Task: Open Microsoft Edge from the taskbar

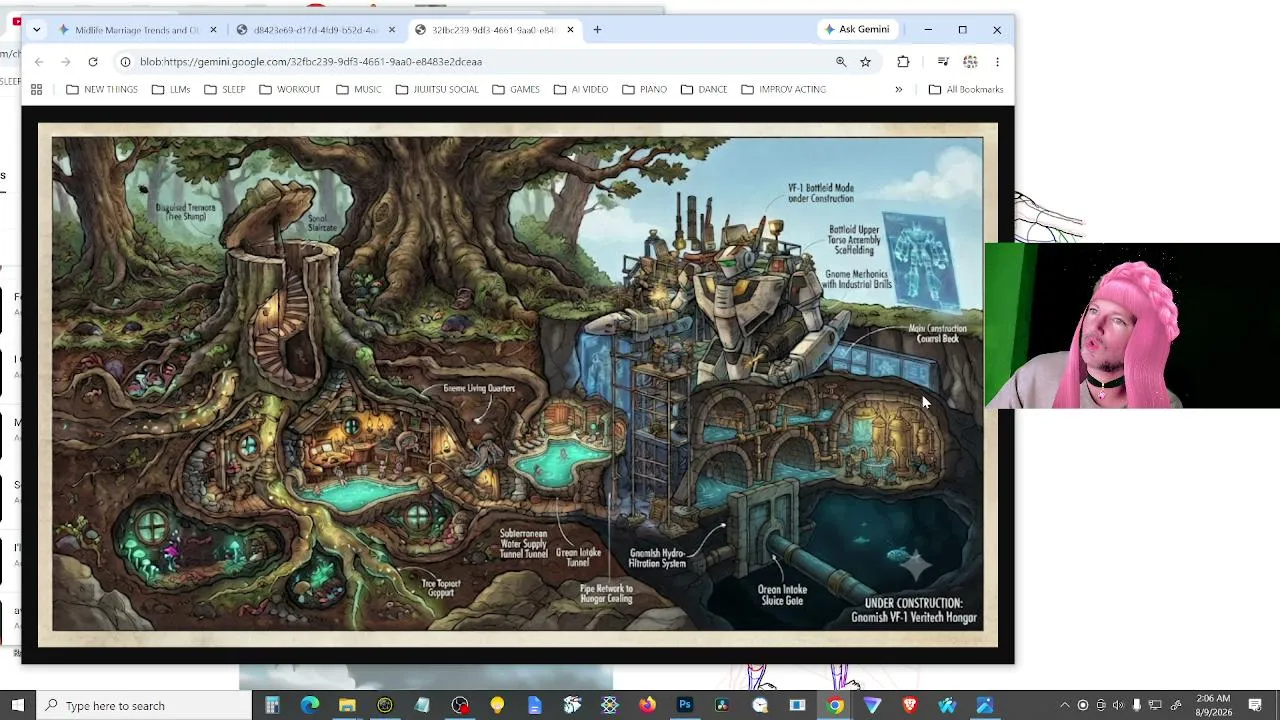Action: pyautogui.click(x=310, y=706)
